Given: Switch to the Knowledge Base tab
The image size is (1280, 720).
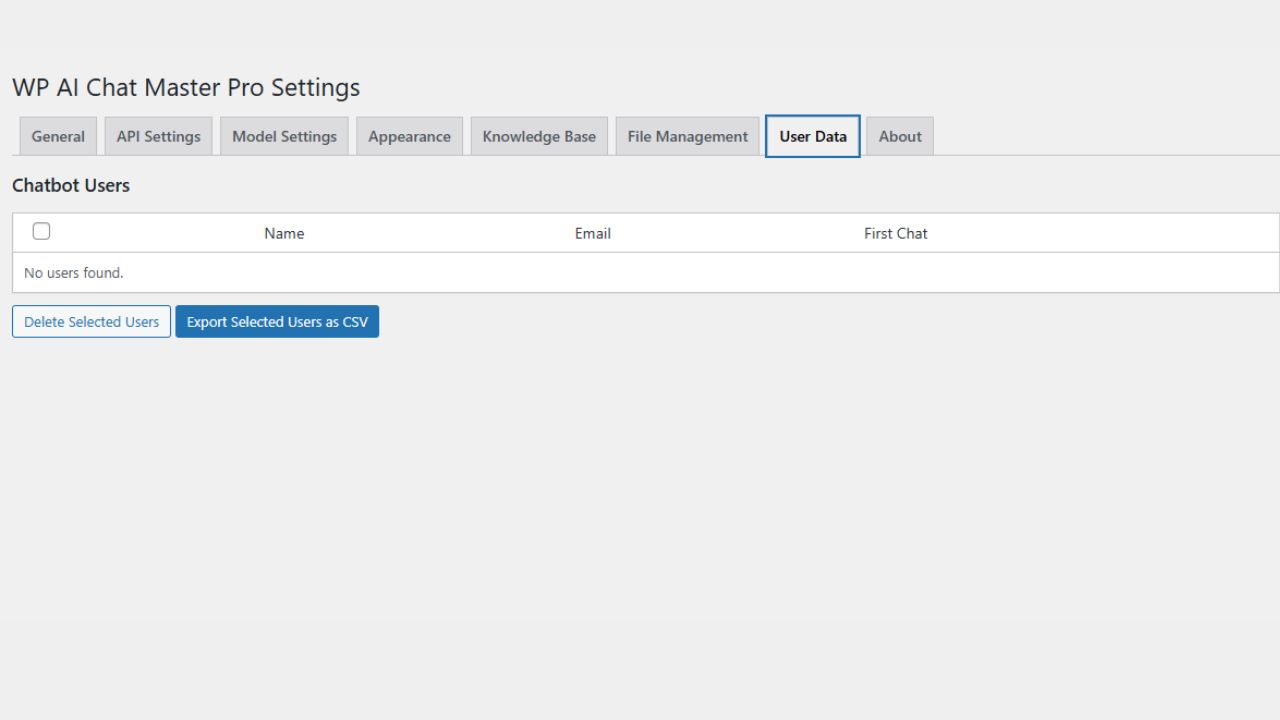Looking at the screenshot, I should point(539,136).
